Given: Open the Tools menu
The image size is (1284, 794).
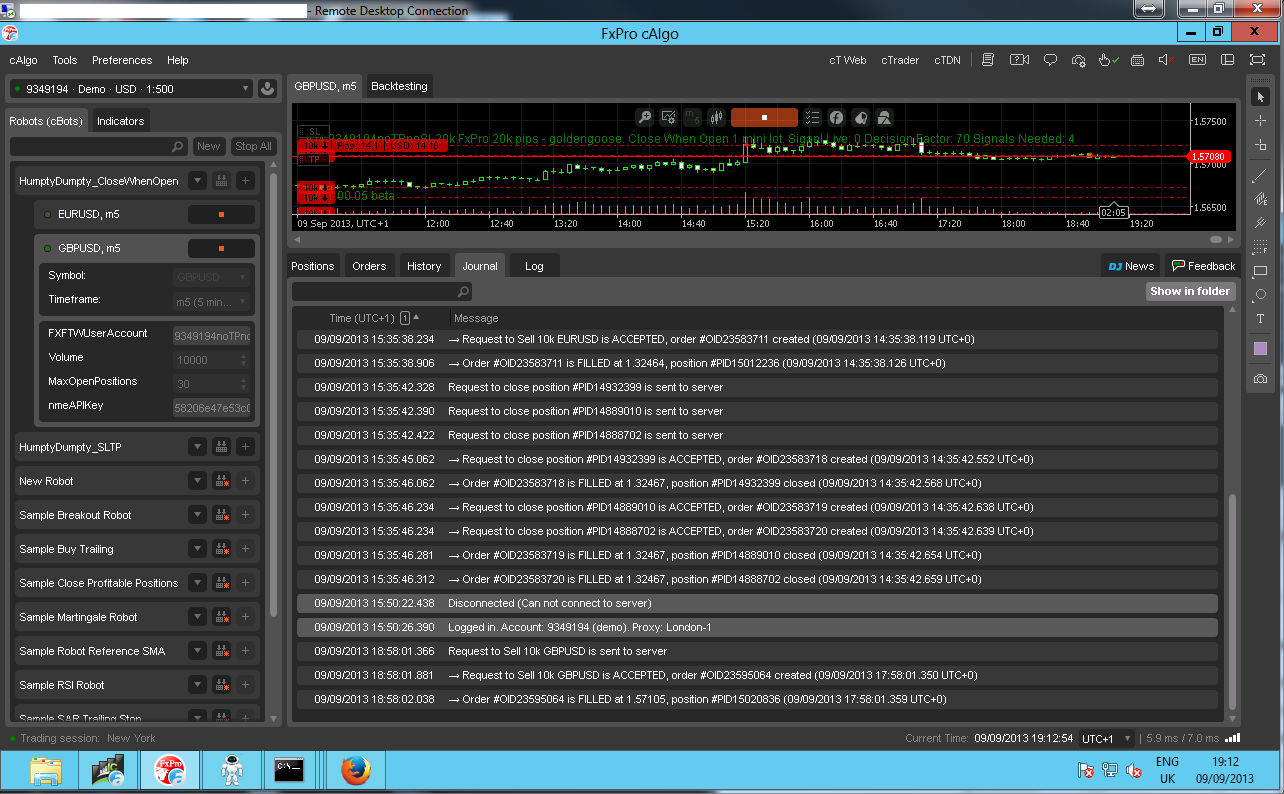Looking at the screenshot, I should 64,60.
